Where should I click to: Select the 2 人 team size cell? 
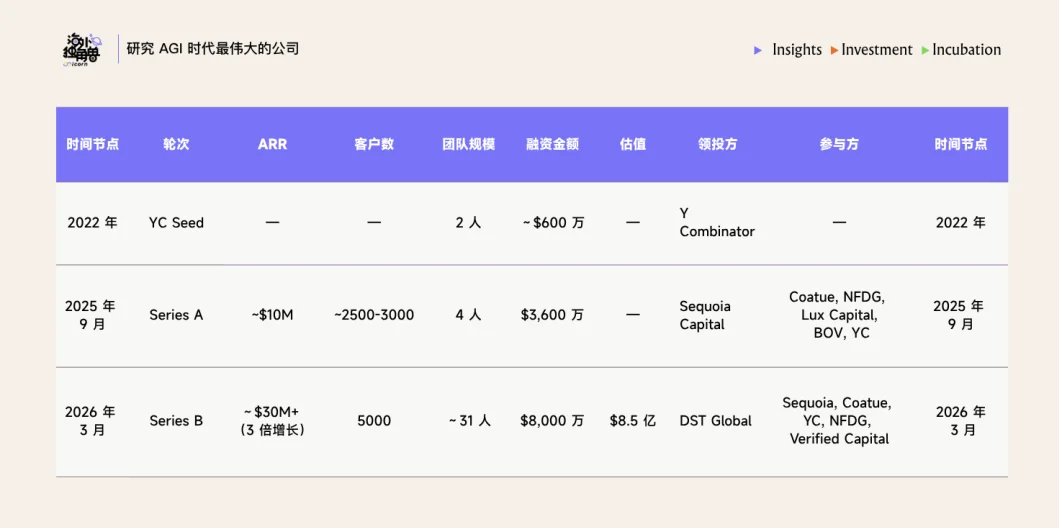469,223
